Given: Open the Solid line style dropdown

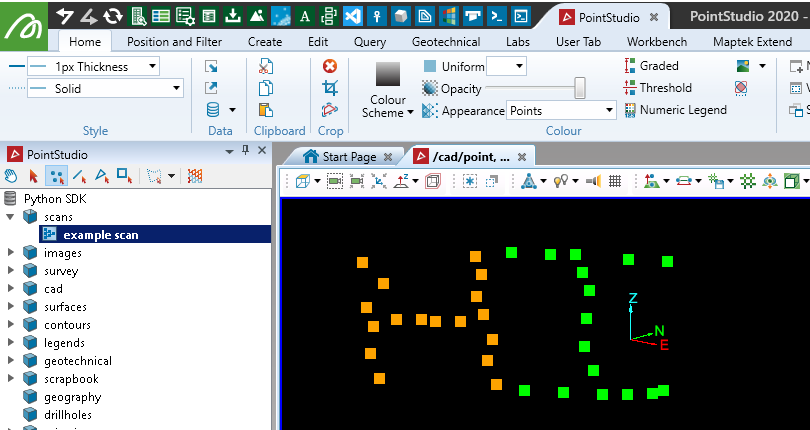Looking at the screenshot, I should [x=176, y=88].
